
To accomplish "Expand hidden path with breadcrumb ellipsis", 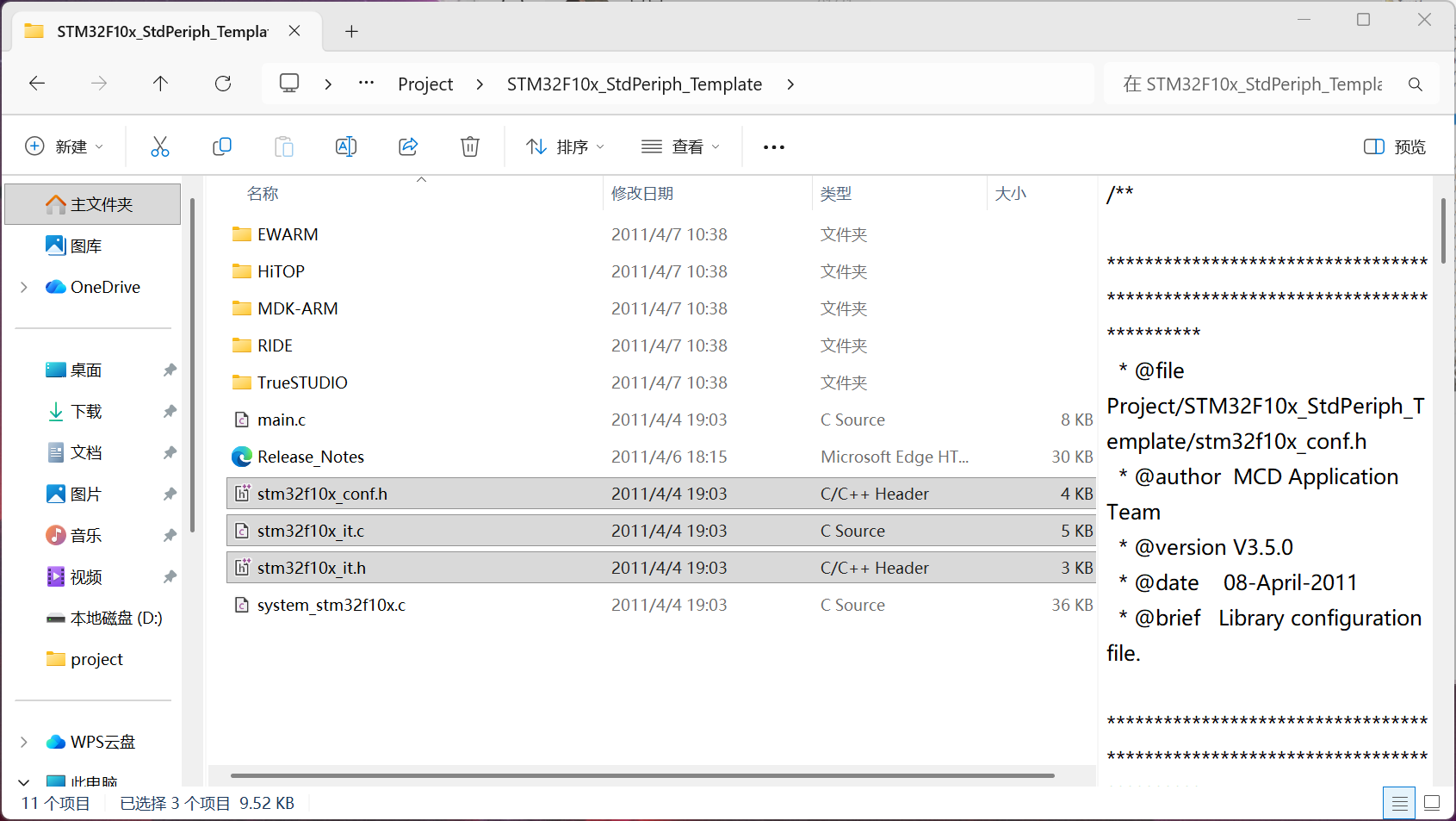I will point(366,84).
